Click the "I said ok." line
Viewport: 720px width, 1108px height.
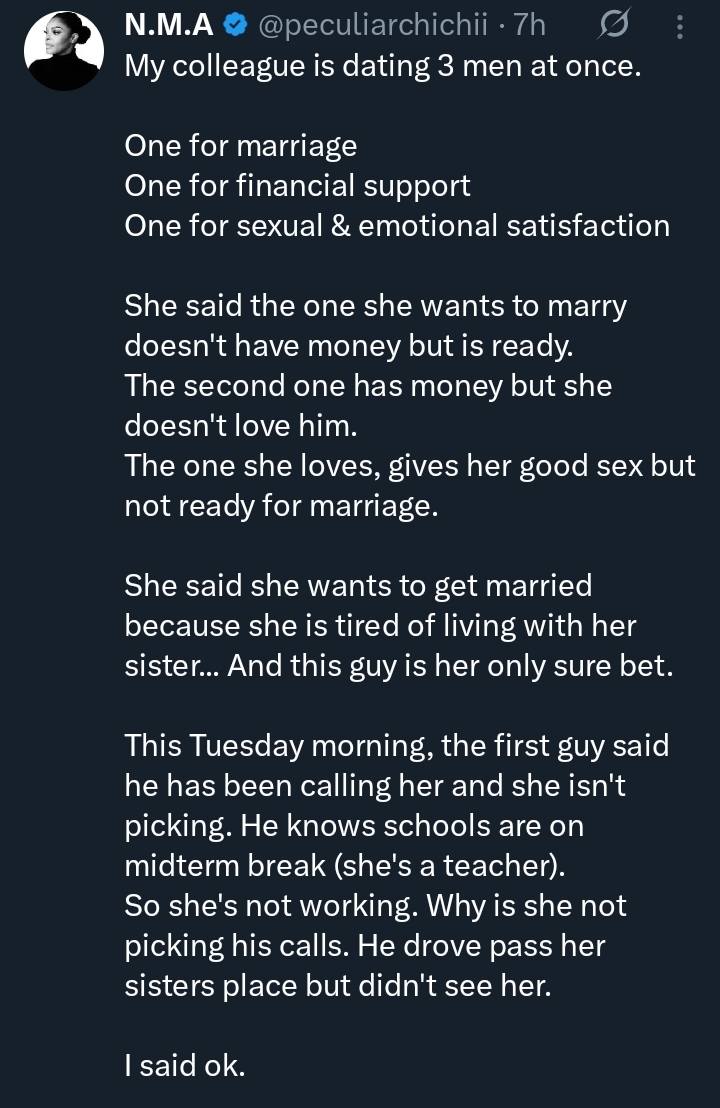[184, 1066]
